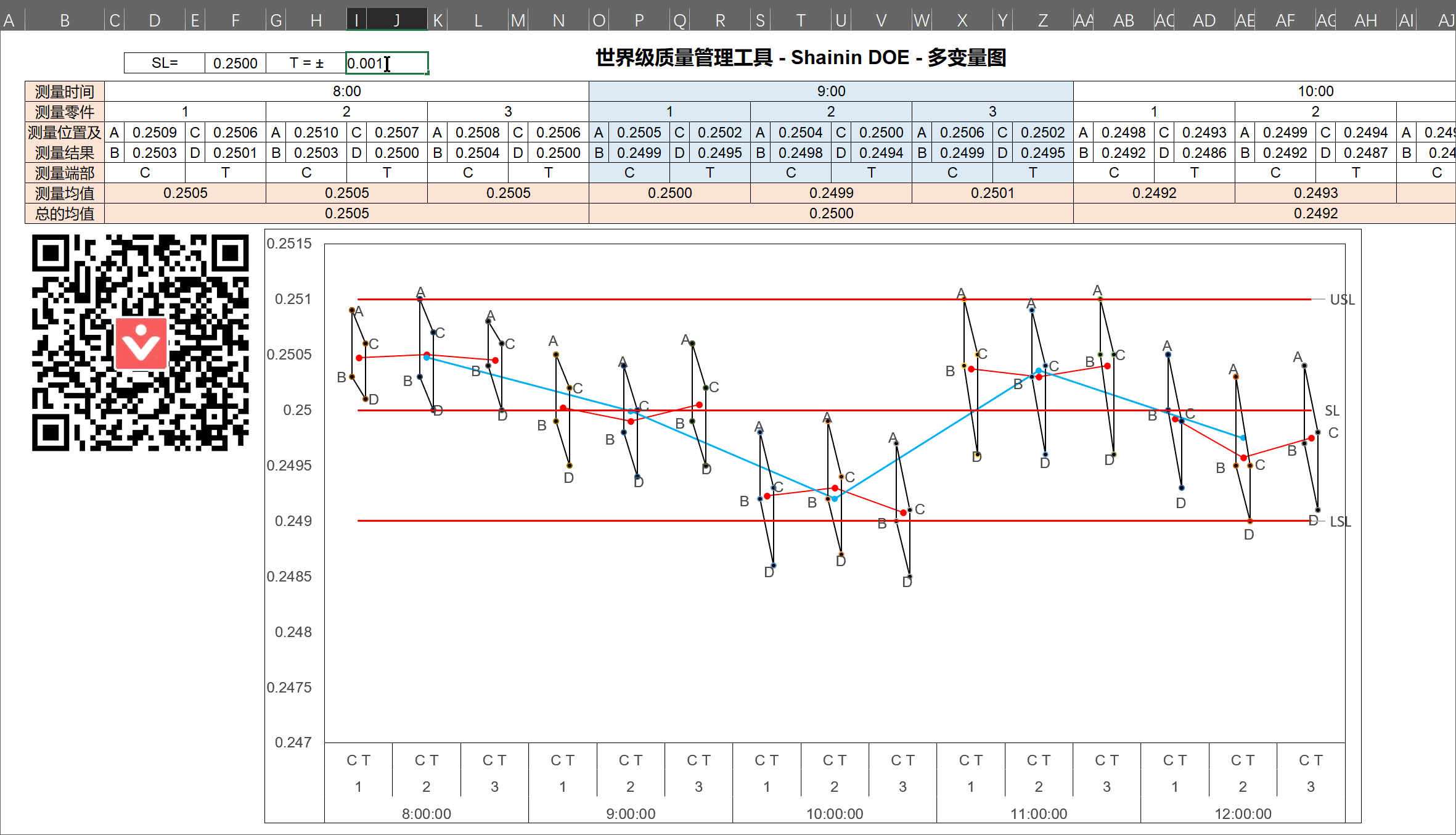Click the overall mean cell under 9:00 showing 0.2500
Viewport: 1456px width, 835px height.
click(x=831, y=213)
